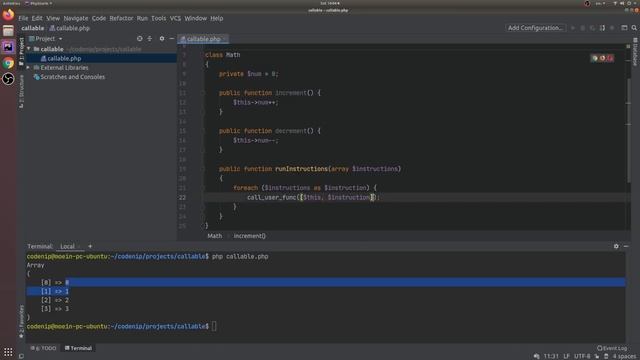This screenshot has width=640, height=360.
Task: Click the 11:31 caret position in status bar
Action: pos(551,356)
